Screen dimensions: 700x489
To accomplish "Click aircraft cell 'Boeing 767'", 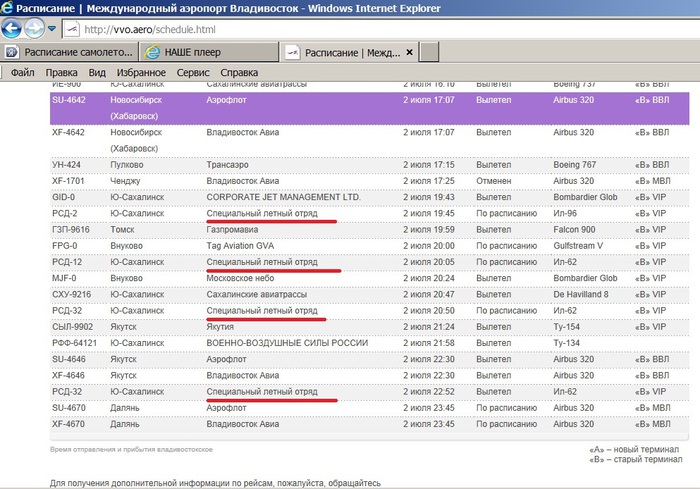I will [575, 165].
